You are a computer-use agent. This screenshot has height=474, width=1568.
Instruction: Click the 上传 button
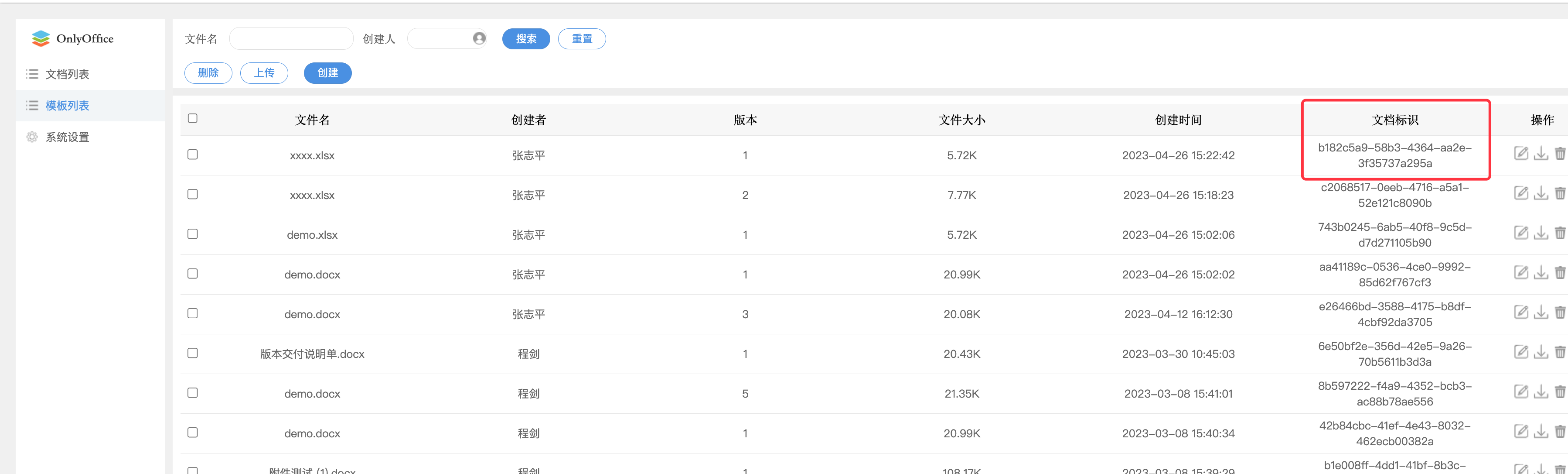[x=263, y=73]
